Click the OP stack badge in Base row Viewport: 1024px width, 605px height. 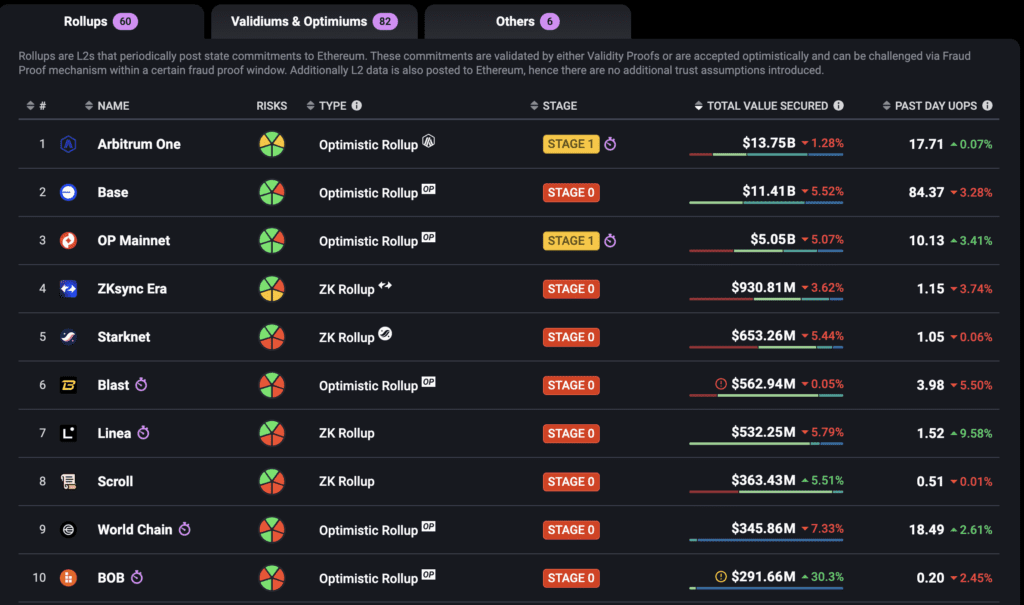point(428,189)
